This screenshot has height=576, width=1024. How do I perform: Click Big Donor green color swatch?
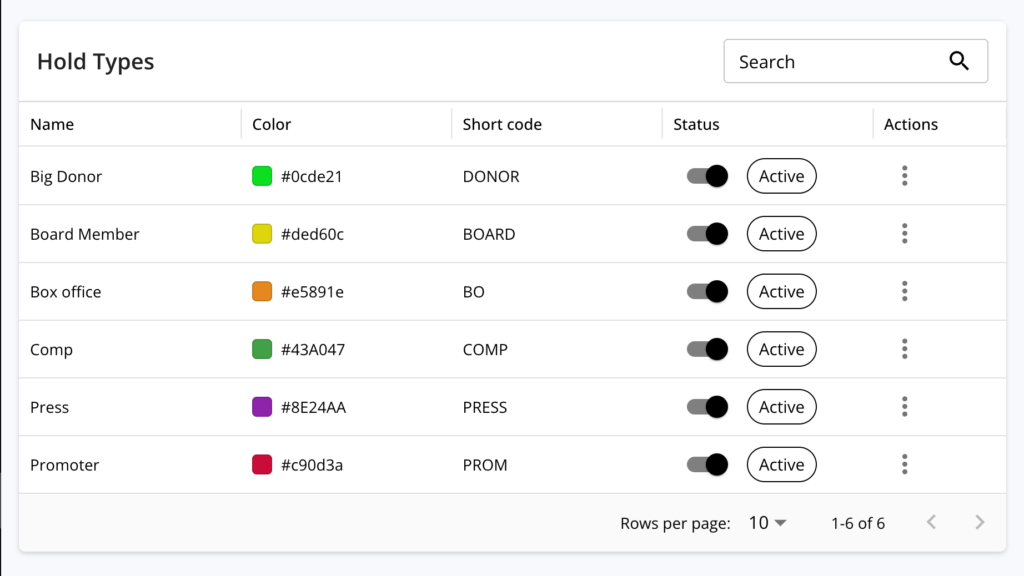[262, 176]
